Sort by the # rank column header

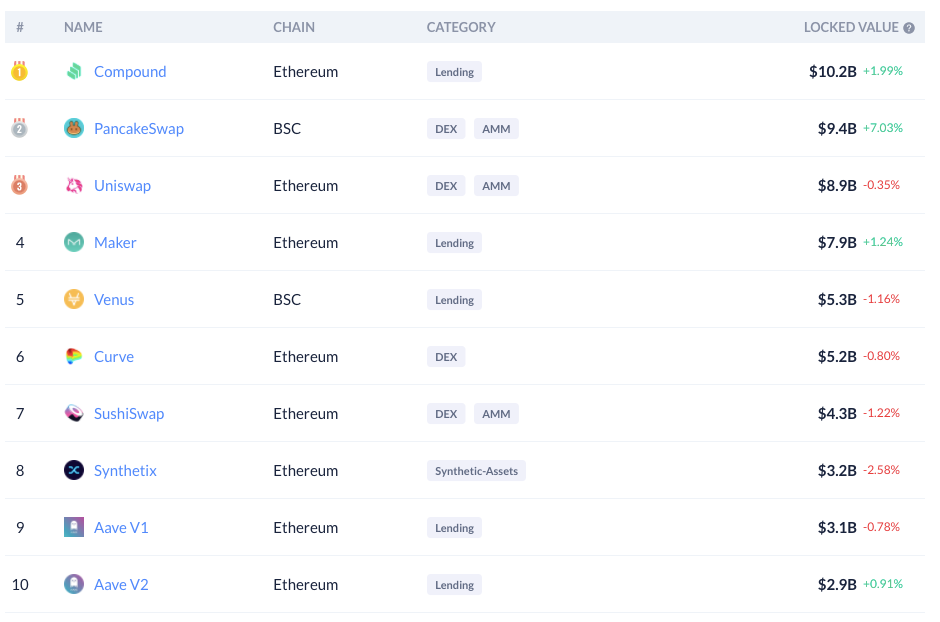coord(20,27)
